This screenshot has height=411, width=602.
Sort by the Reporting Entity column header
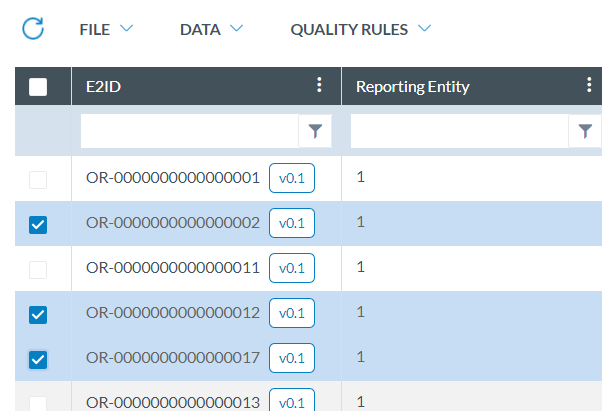pos(413,87)
